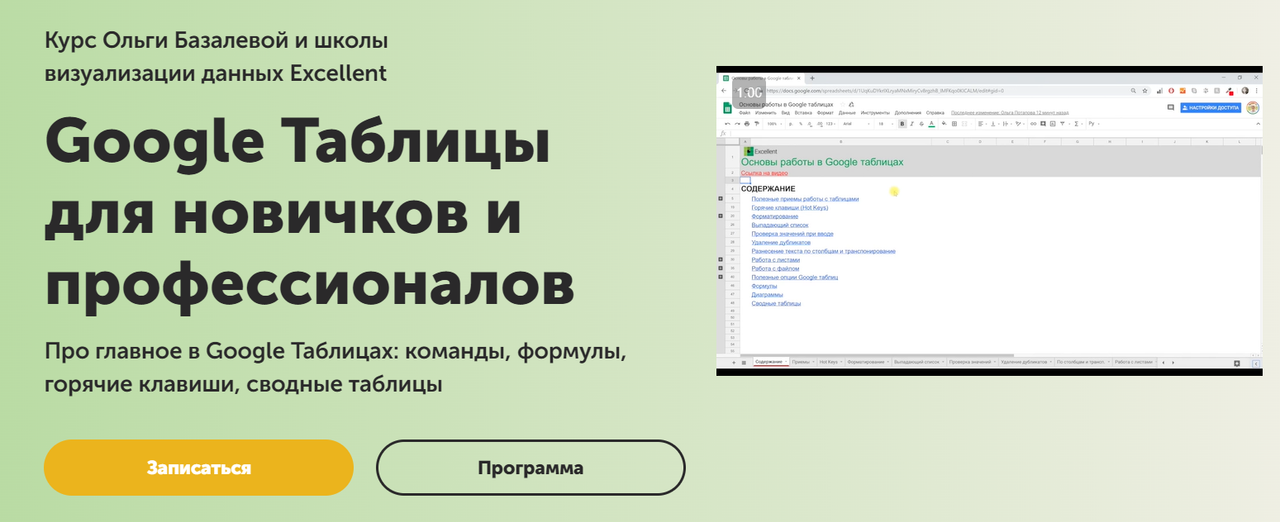Open the Инструменты menu
1280x522 pixels.
875,113
